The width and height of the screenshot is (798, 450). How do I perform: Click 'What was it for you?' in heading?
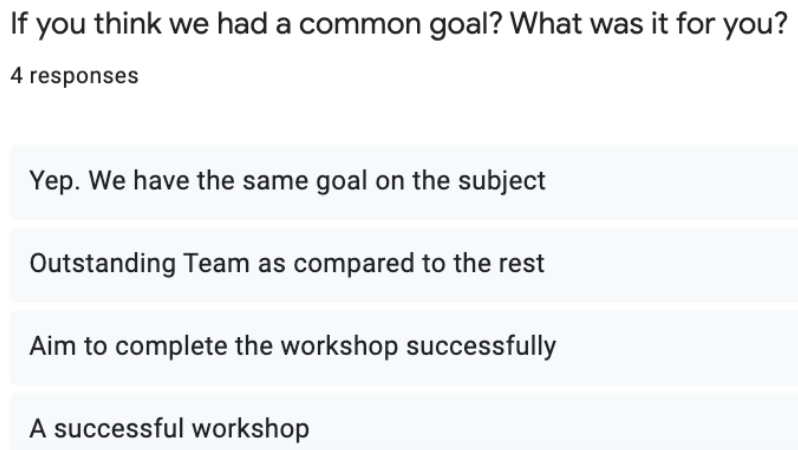point(649,24)
